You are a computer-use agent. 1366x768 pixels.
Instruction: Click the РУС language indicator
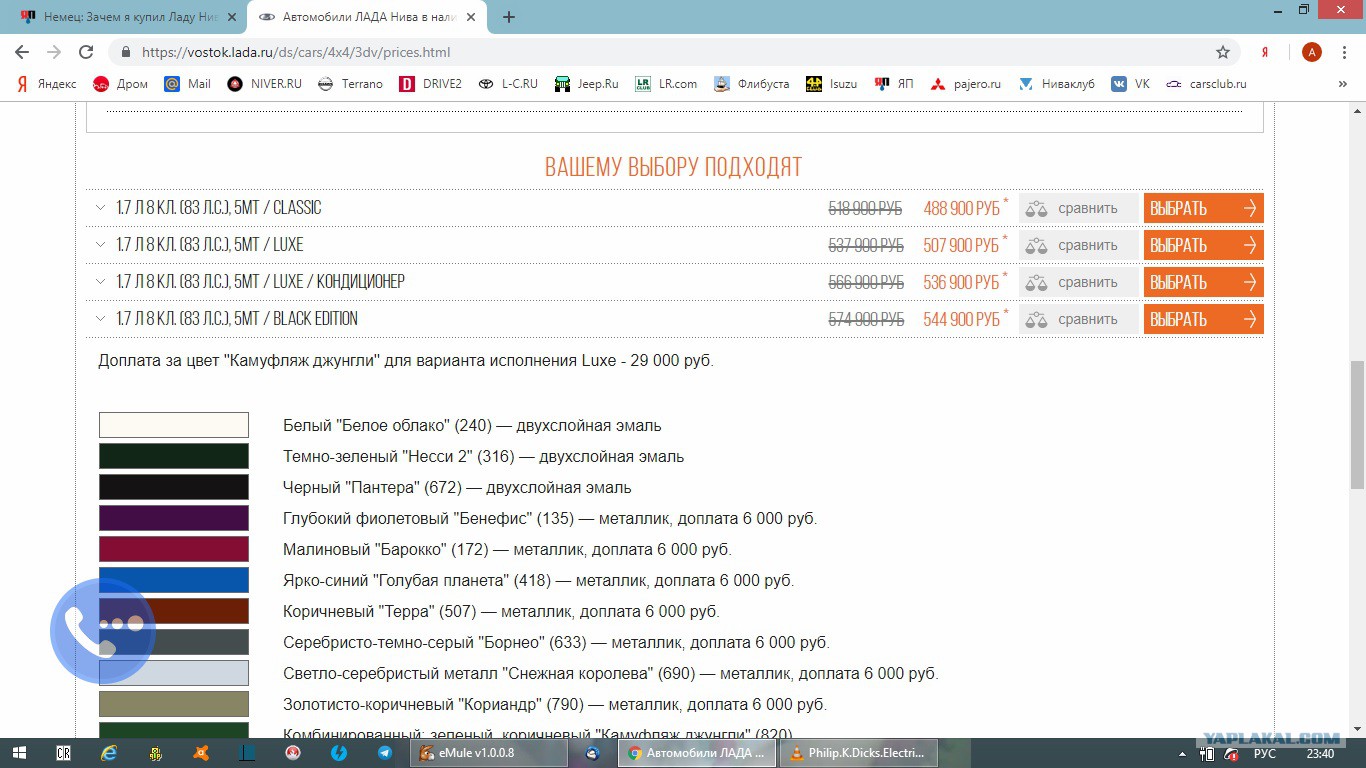1264,753
